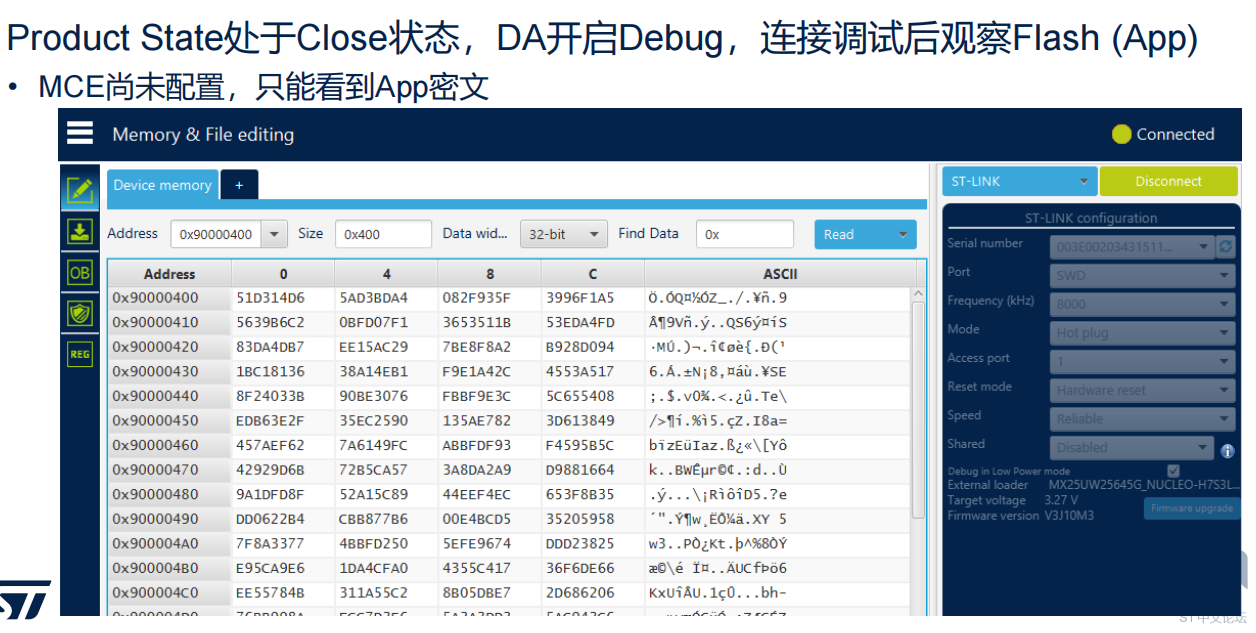Viewport: 1256px width, 633px height.
Task: Click the Firmware version V3J10M3 text
Action: click(x=1071, y=516)
